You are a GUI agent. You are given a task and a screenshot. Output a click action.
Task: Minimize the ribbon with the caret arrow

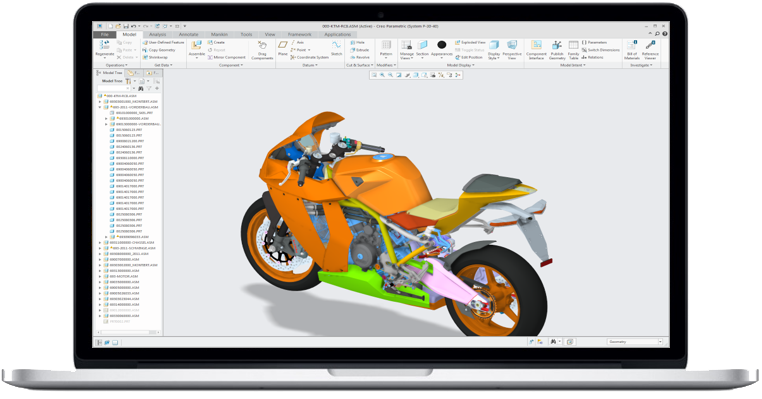click(x=650, y=34)
